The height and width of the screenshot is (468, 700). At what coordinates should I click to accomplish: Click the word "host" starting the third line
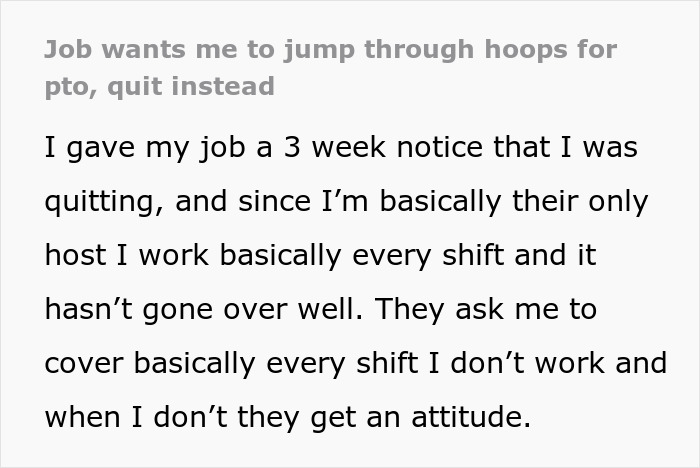(76, 256)
